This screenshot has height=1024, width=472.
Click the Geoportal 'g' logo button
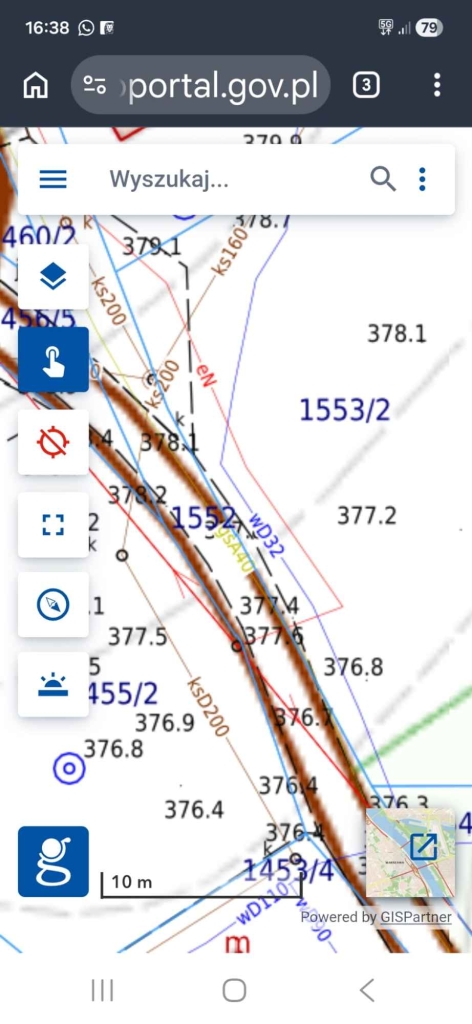click(53, 861)
